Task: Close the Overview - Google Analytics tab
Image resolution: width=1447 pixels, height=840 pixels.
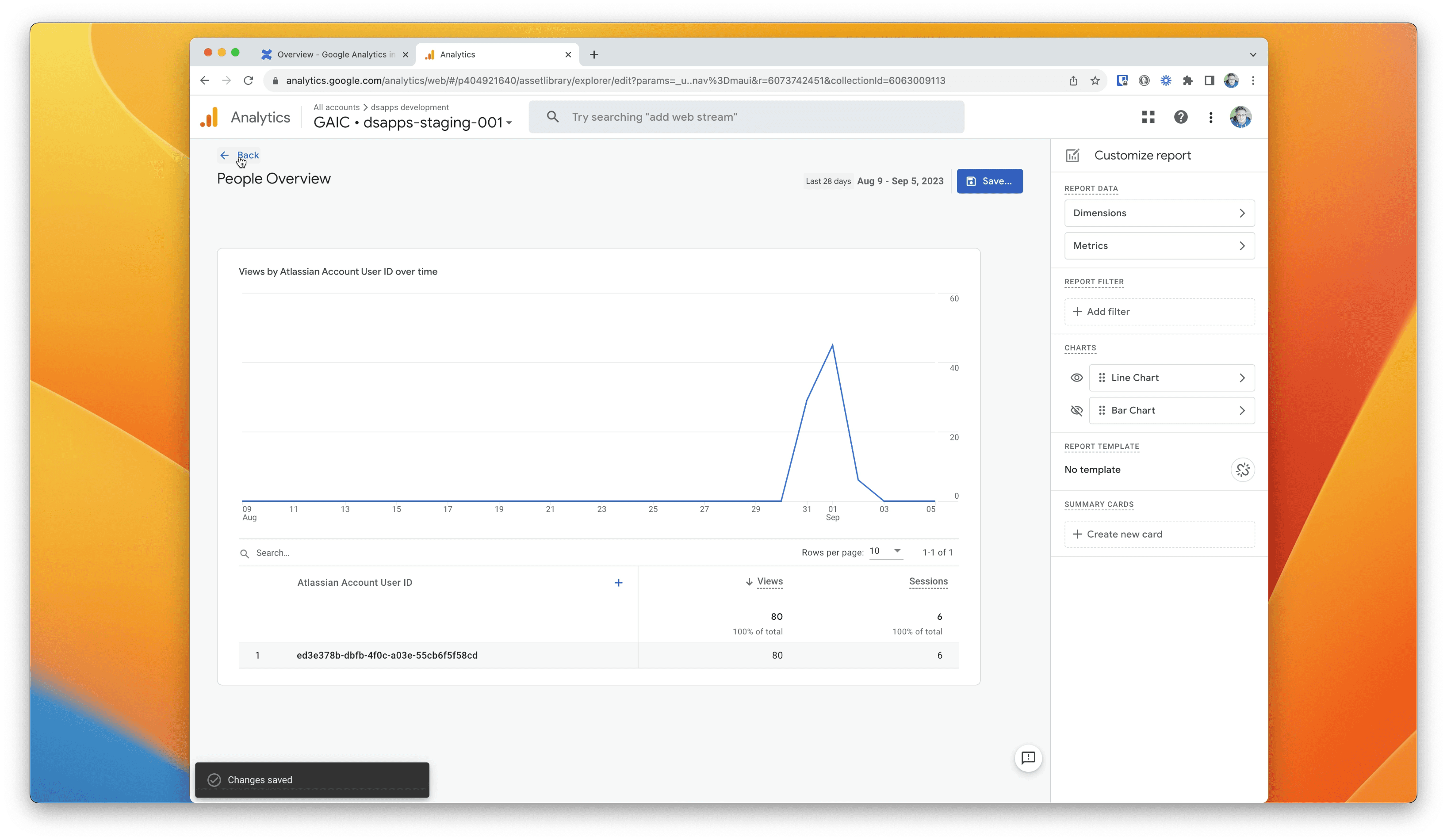Action: click(406, 54)
